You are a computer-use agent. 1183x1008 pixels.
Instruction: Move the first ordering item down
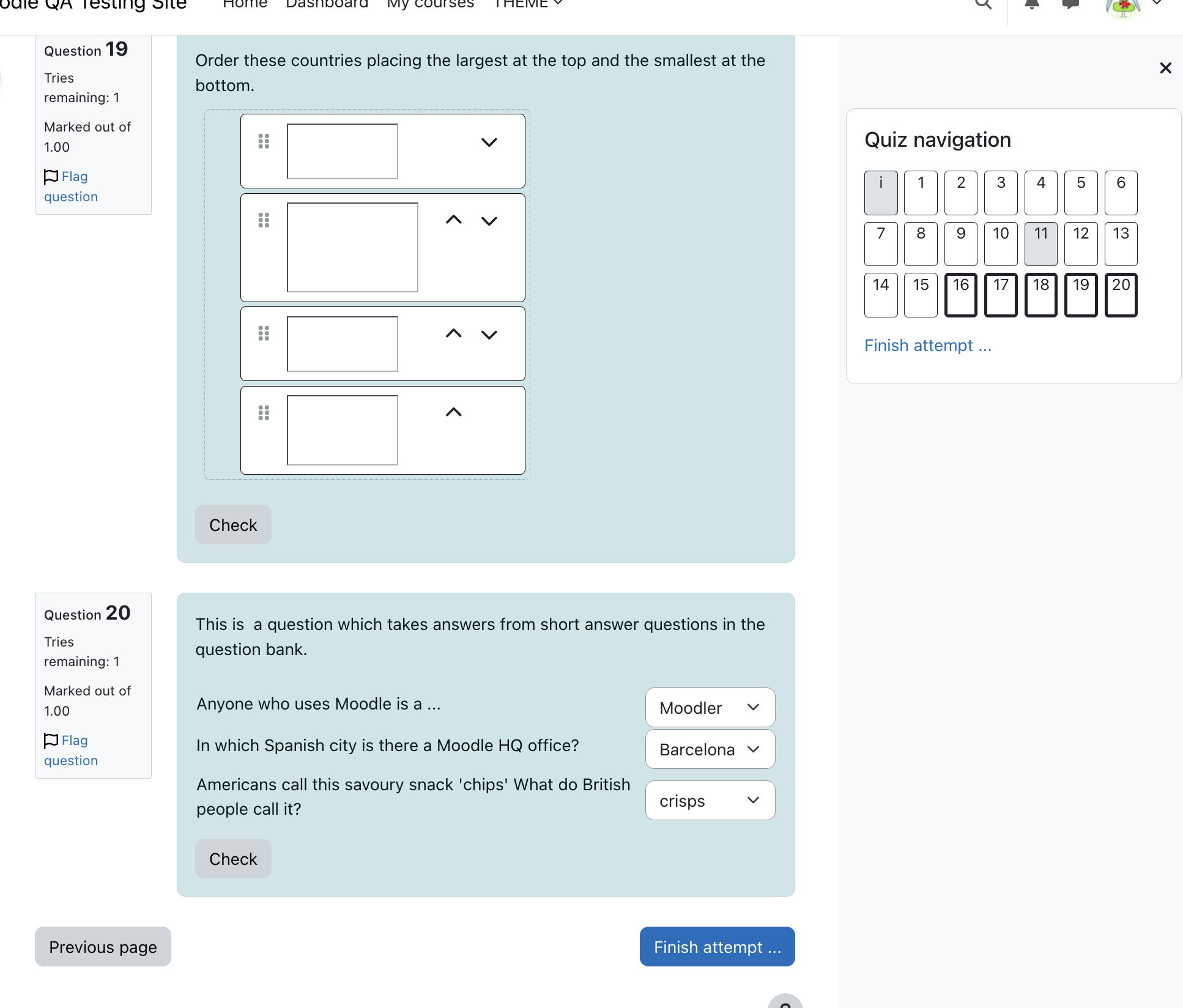[x=489, y=143]
